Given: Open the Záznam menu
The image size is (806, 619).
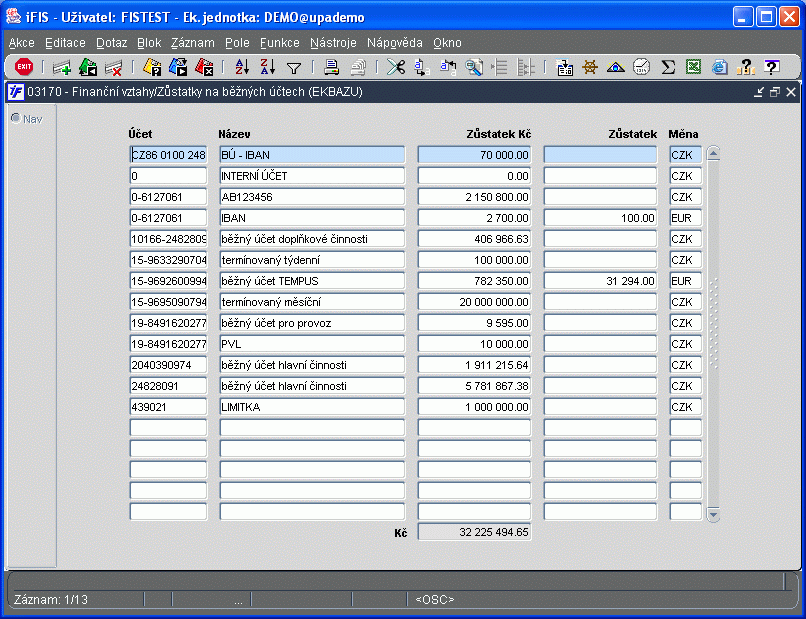Looking at the screenshot, I should 193,43.
